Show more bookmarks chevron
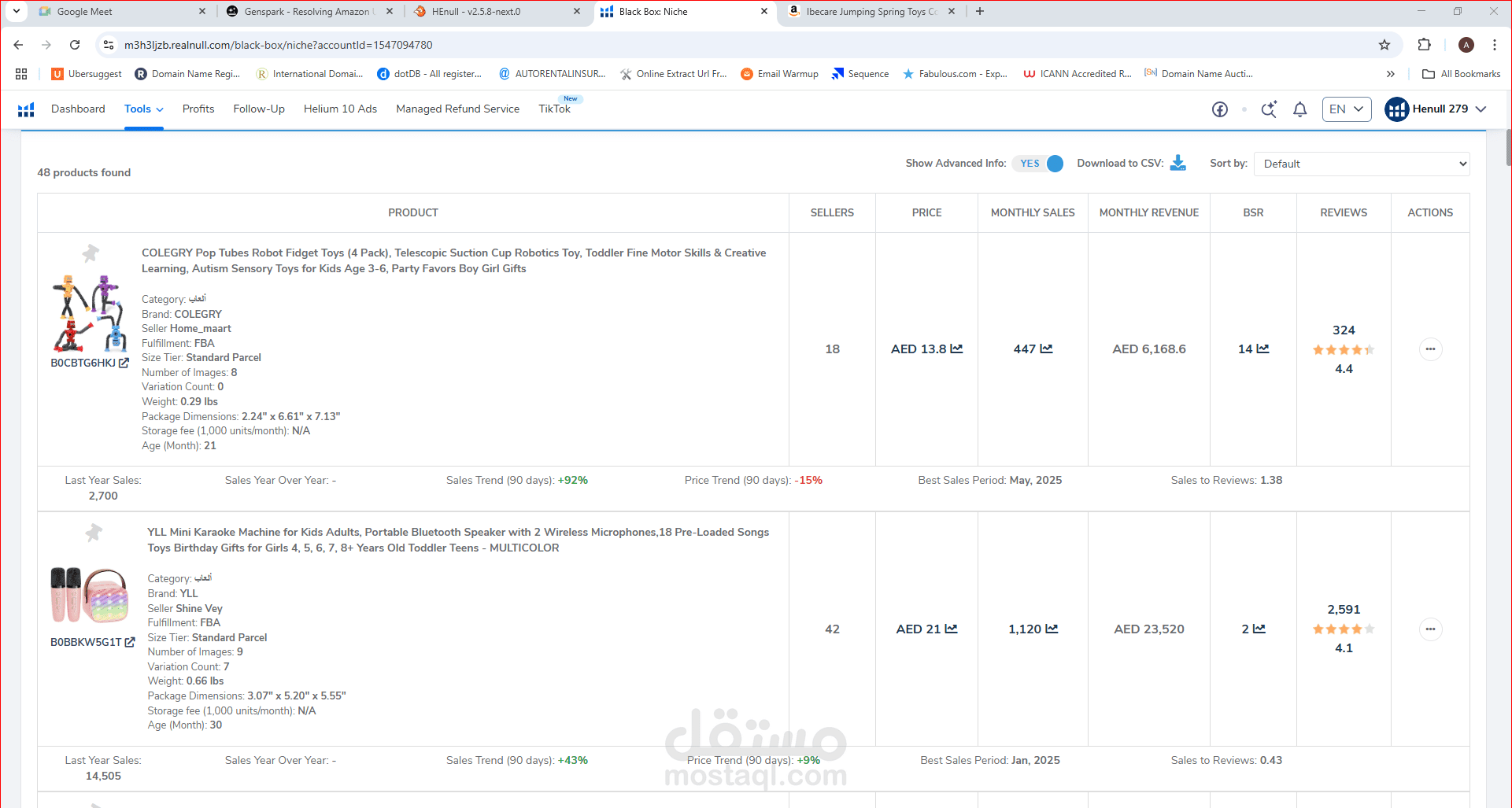The height and width of the screenshot is (808, 1512). (1391, 74)
